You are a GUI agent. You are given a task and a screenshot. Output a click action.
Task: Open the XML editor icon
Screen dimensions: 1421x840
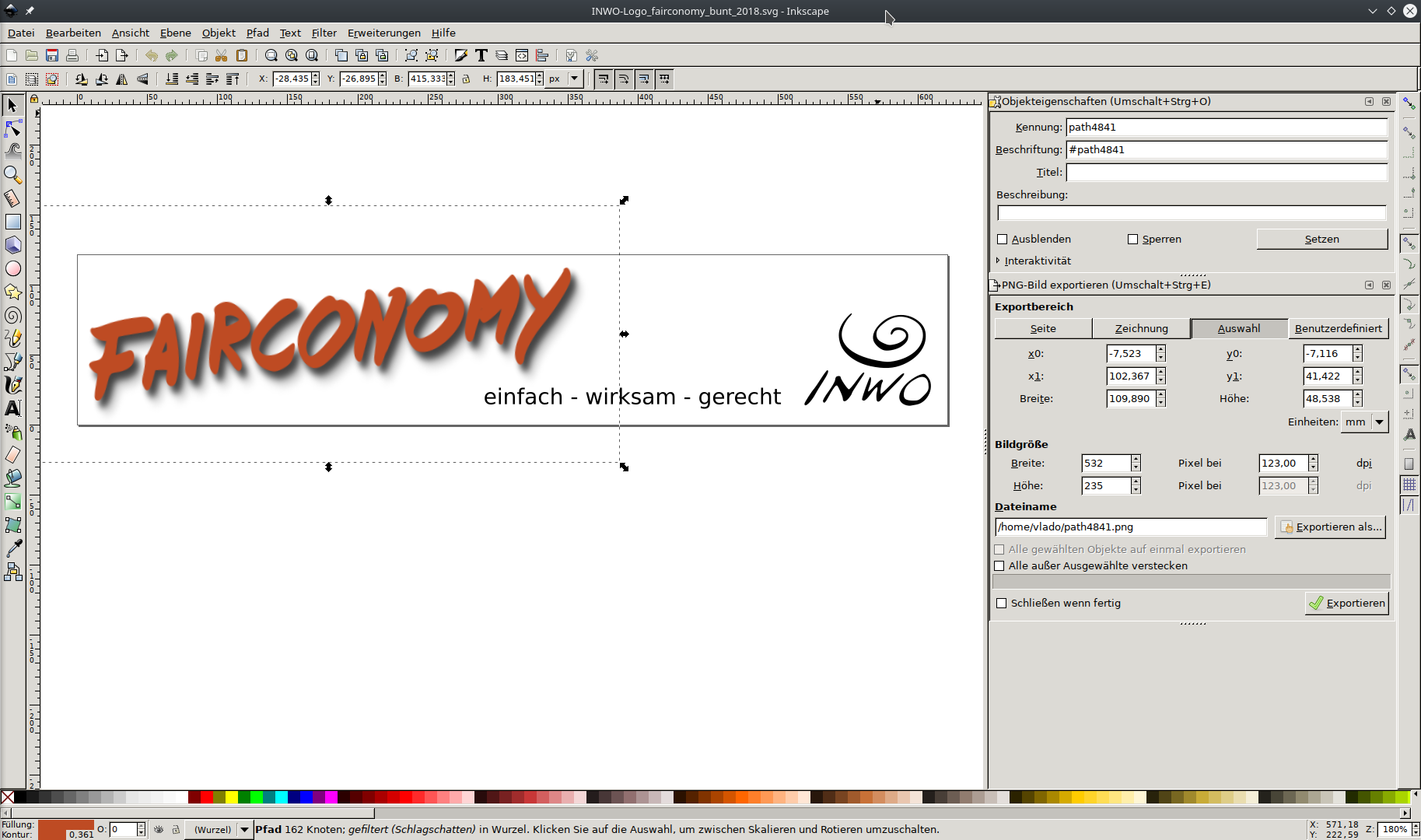coord(522,55)
